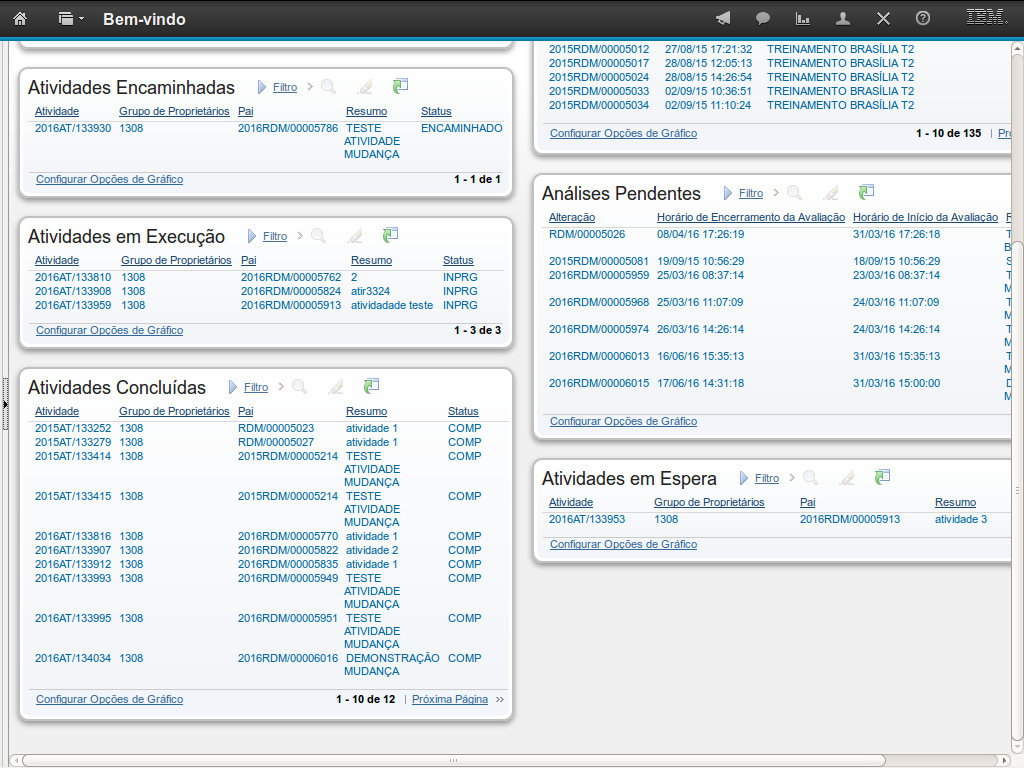The width and height of the screenshot is (1024, 768).
Task: Go to Próxima Página in Atividades Concluídas
Action: [x=450, y=700]
